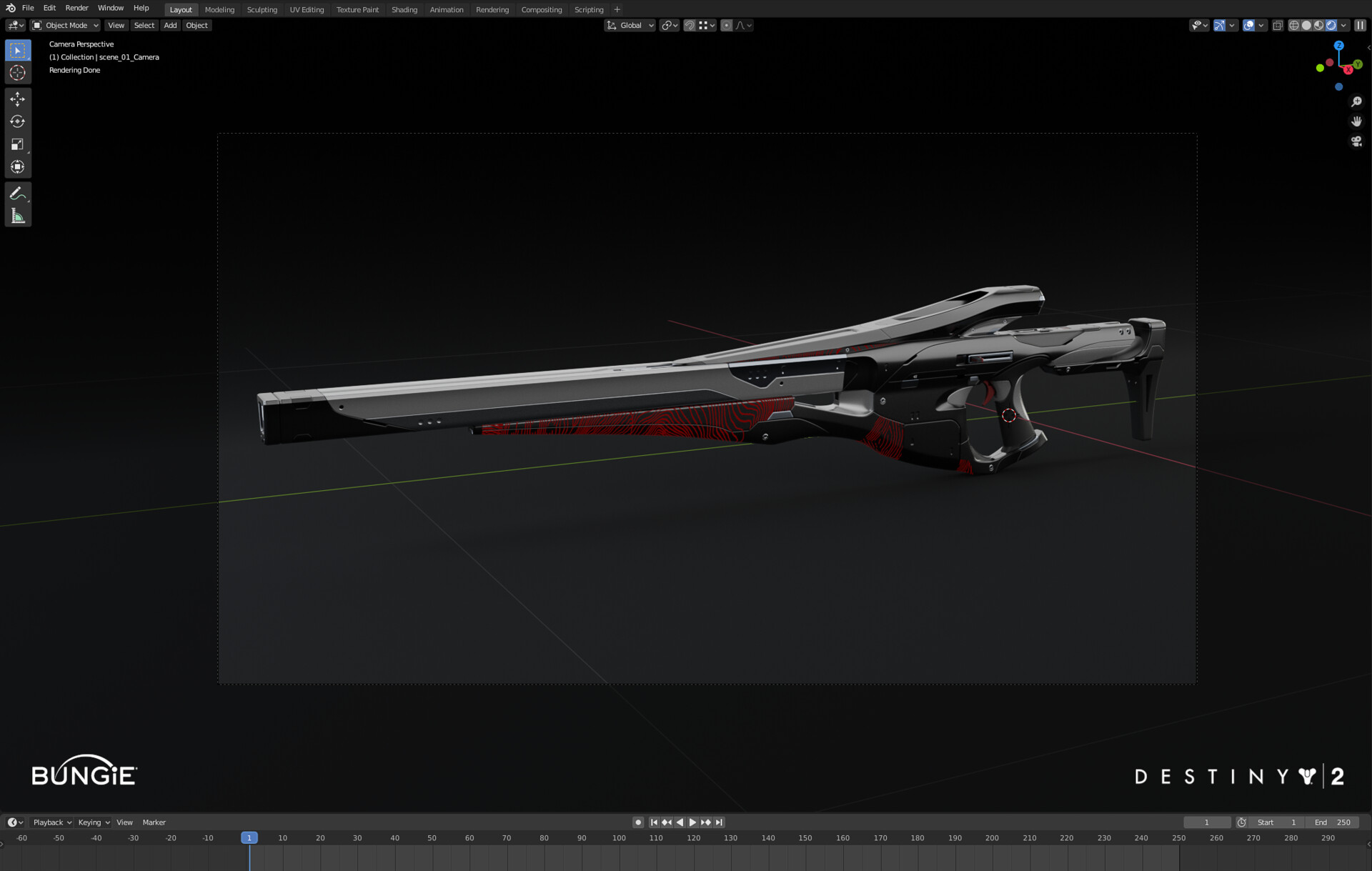Pause viewport render preview
The height and width of the screenshot is (871, 1372).
(x=1360, y=26)
